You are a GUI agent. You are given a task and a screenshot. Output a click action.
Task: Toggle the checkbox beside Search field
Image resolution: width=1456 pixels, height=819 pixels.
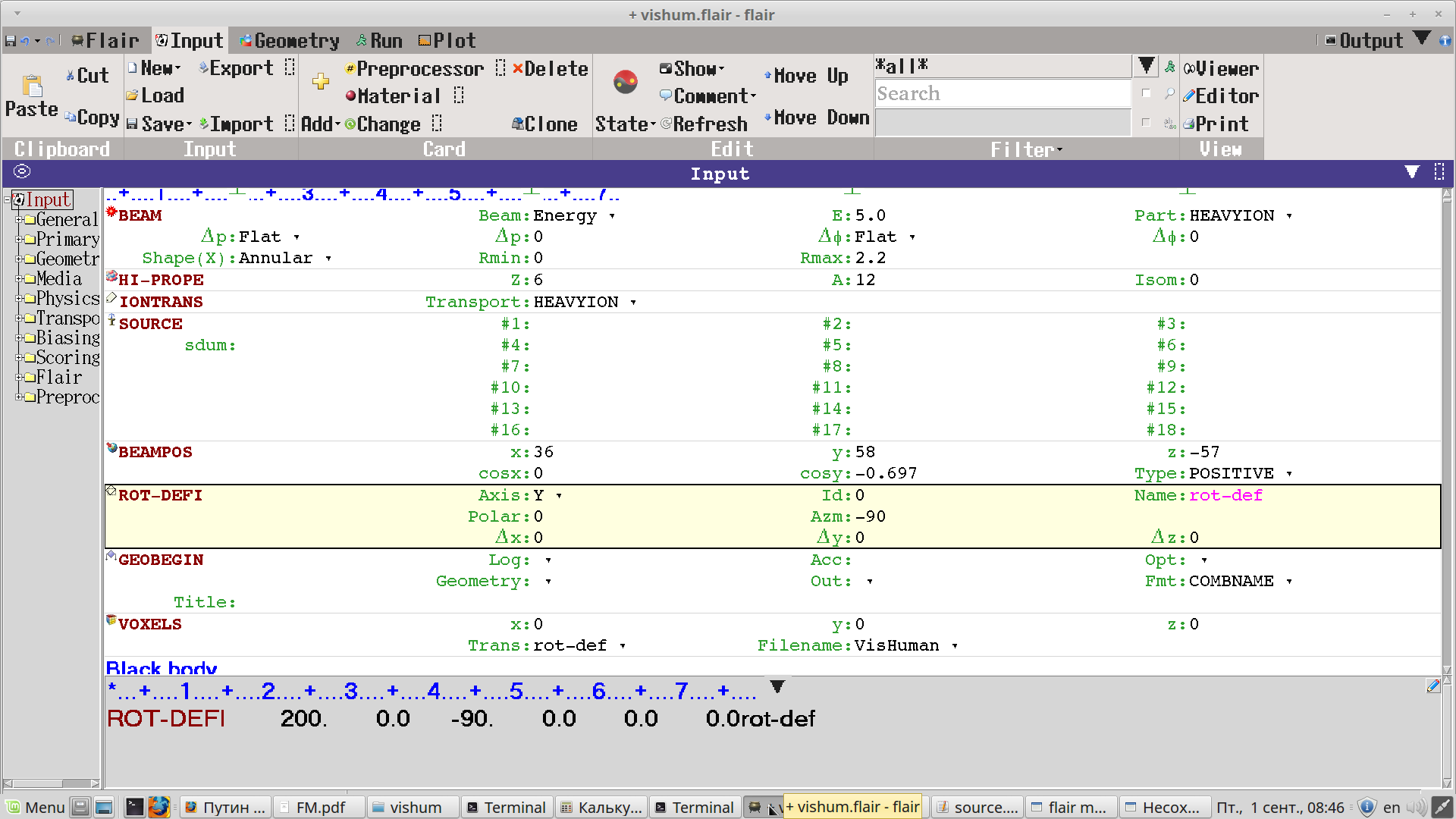[x=1147, y=94]
